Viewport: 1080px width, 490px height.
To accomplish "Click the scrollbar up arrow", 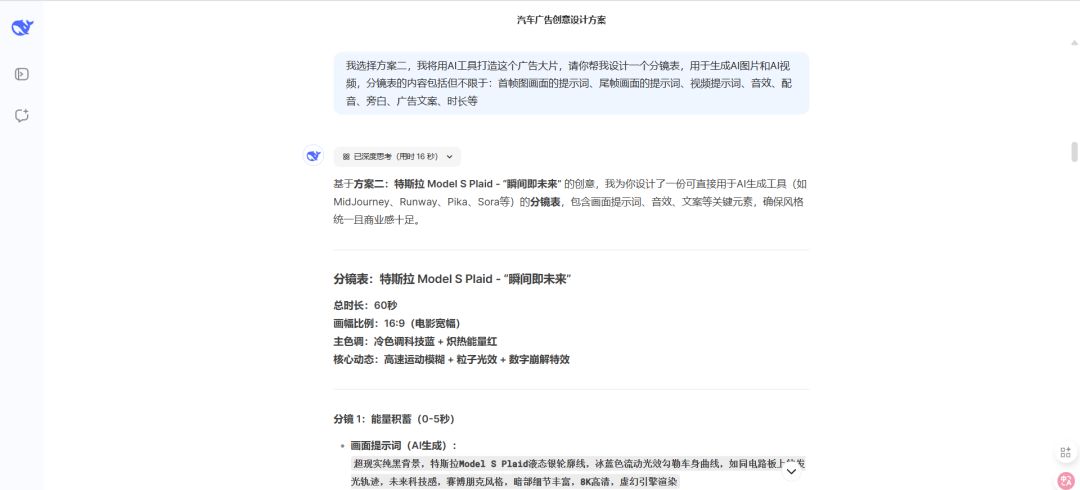I will pos(1074,43).
